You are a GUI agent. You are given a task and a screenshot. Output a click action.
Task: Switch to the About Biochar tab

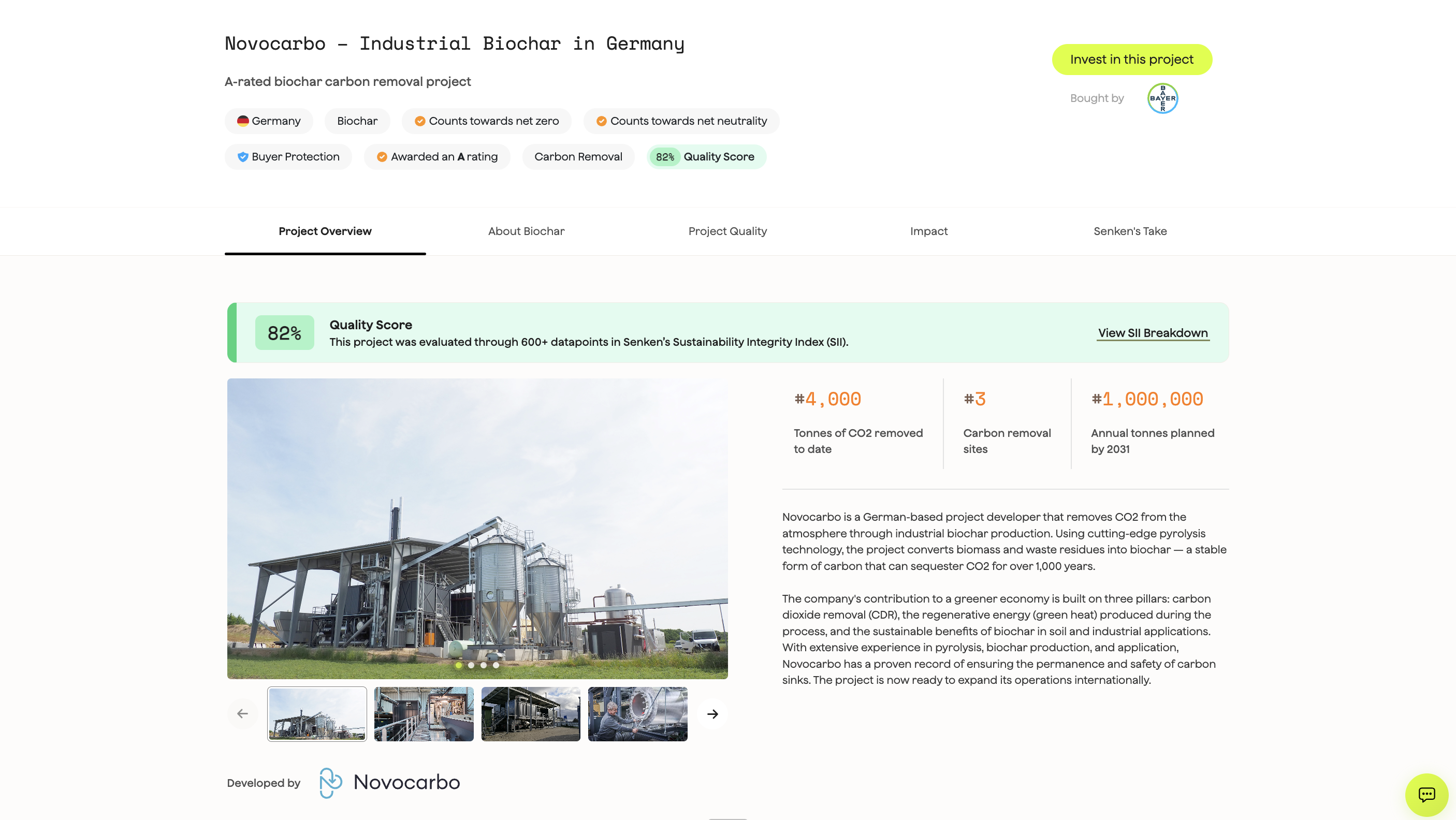pos(526,231)
